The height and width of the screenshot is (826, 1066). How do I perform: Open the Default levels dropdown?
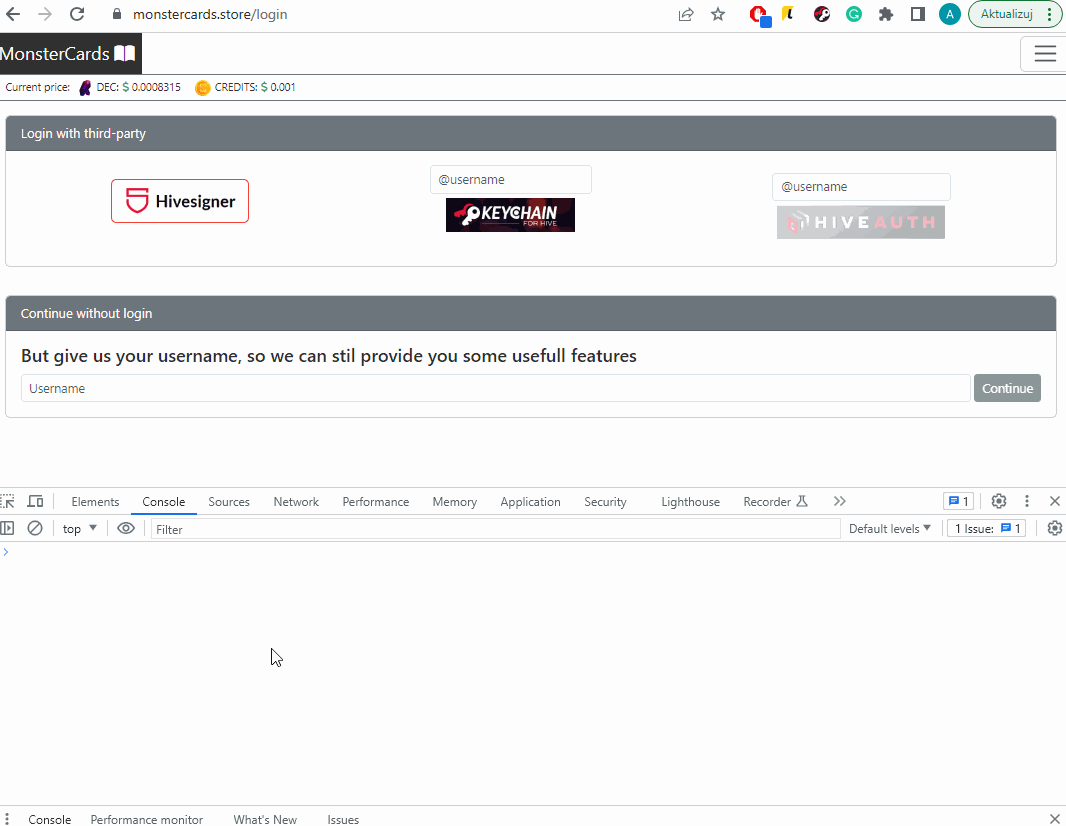889,529
